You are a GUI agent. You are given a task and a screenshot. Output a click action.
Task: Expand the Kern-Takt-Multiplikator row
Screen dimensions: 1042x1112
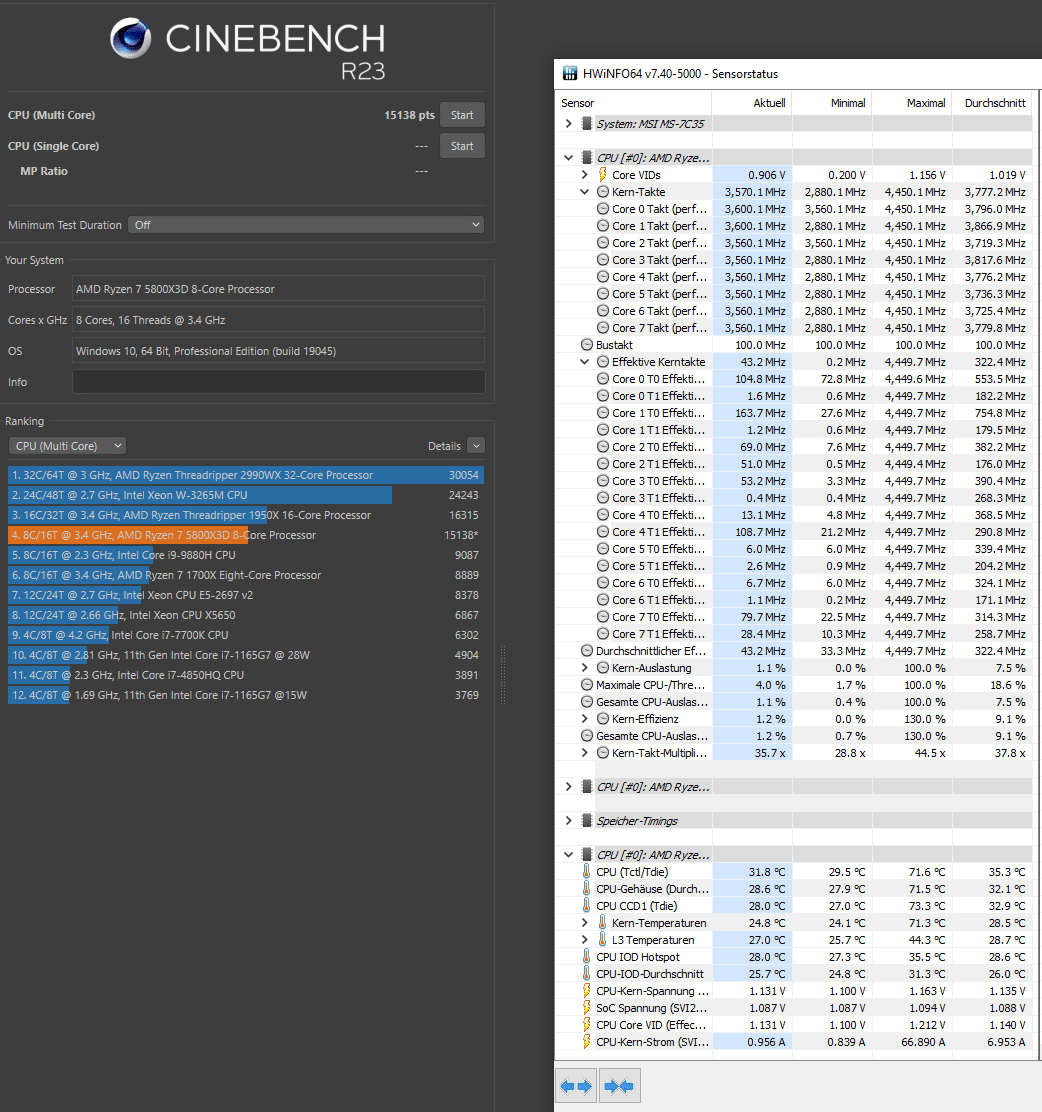[x=584, y=753]
